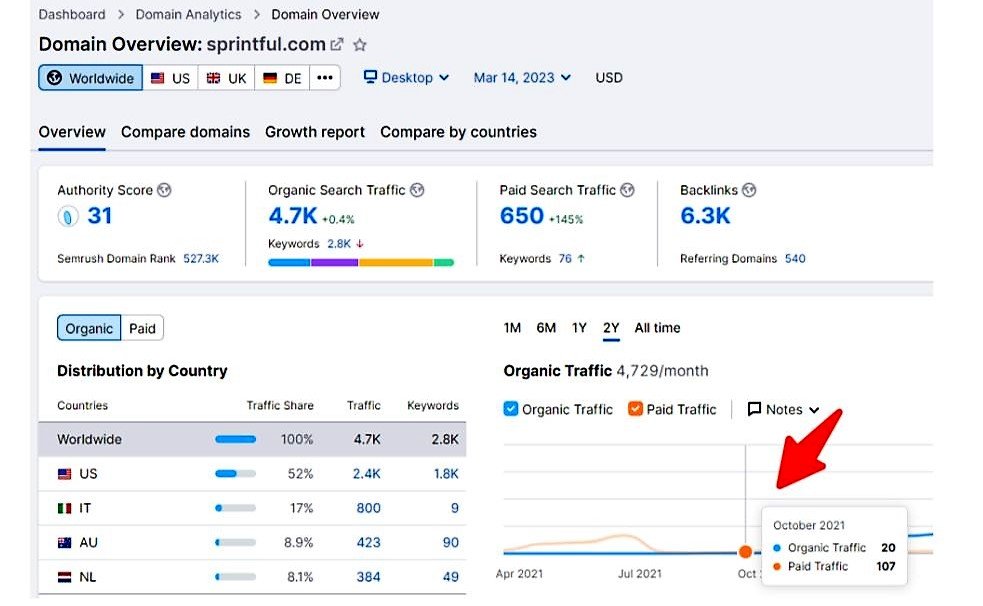983x606 pixels.
Task: Go to Dashboard breadcrumb
Action: [72, 14]
